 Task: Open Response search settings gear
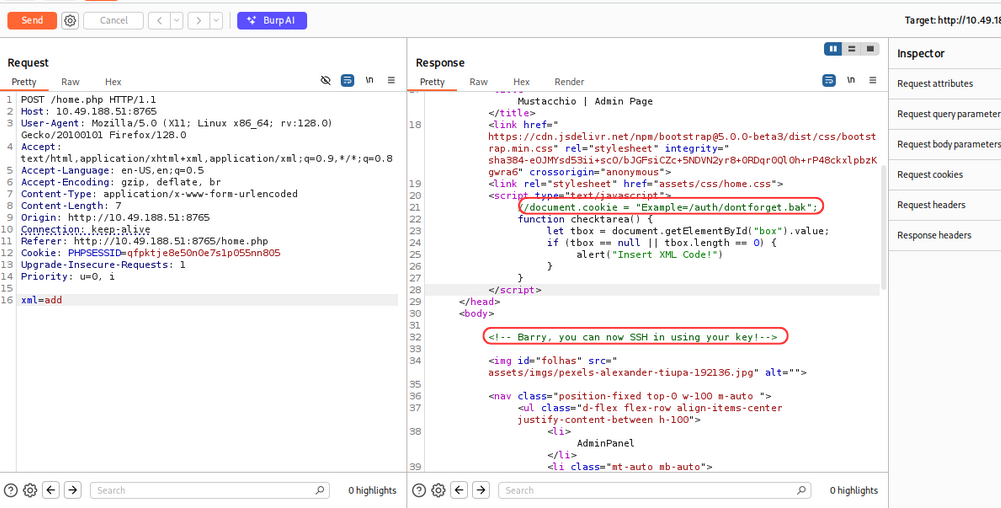click(x=439, y=490)
